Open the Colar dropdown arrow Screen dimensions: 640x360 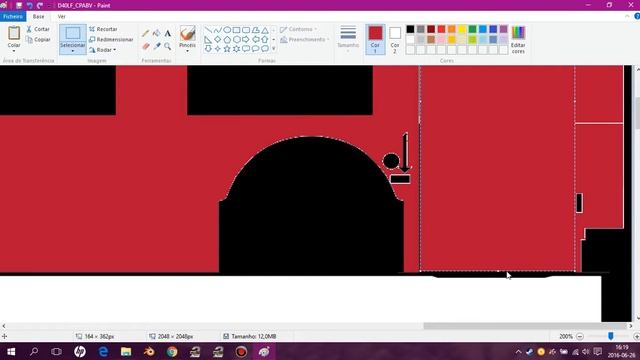14,51
